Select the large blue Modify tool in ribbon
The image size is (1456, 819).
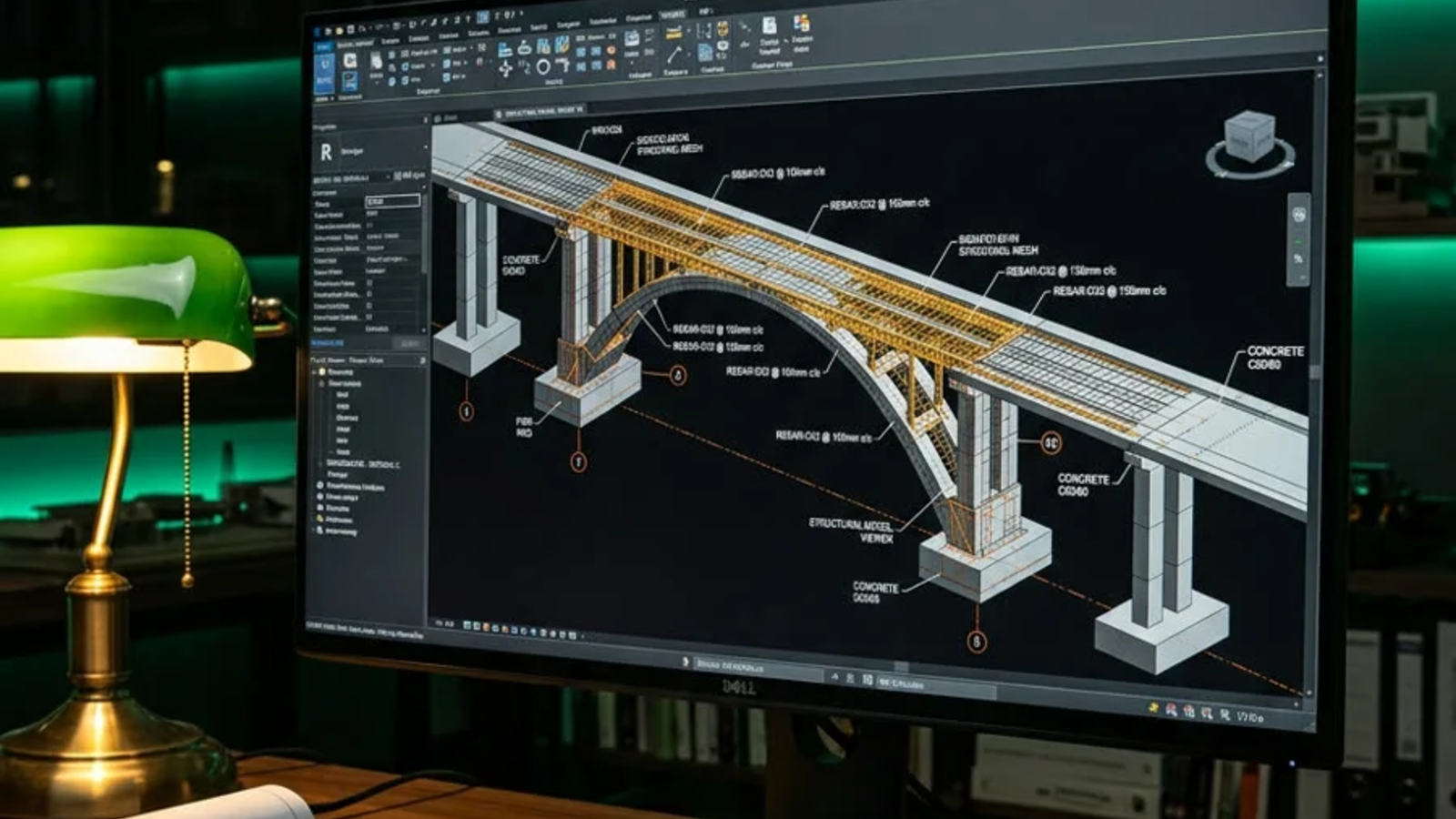tap(324, 73)
